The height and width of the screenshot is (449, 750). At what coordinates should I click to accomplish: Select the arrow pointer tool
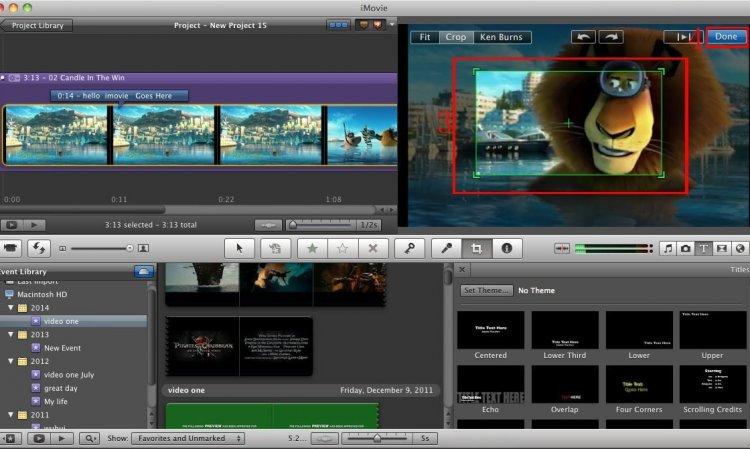[239, 248]
